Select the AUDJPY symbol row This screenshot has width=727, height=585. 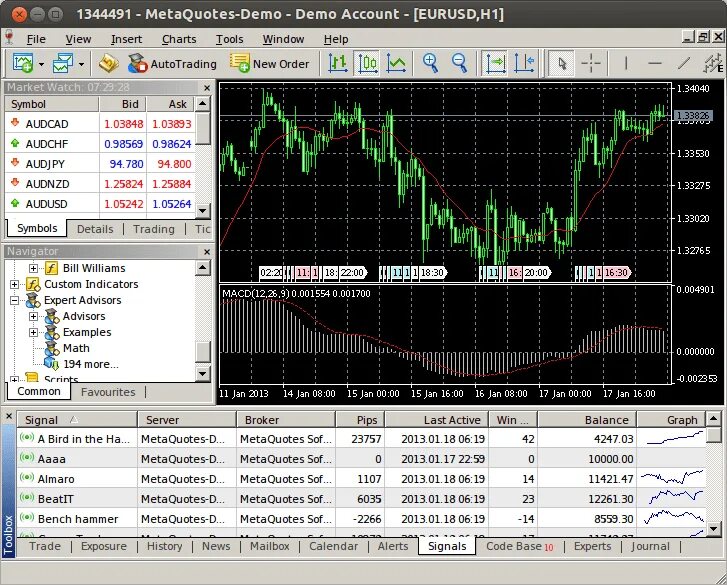100,164
